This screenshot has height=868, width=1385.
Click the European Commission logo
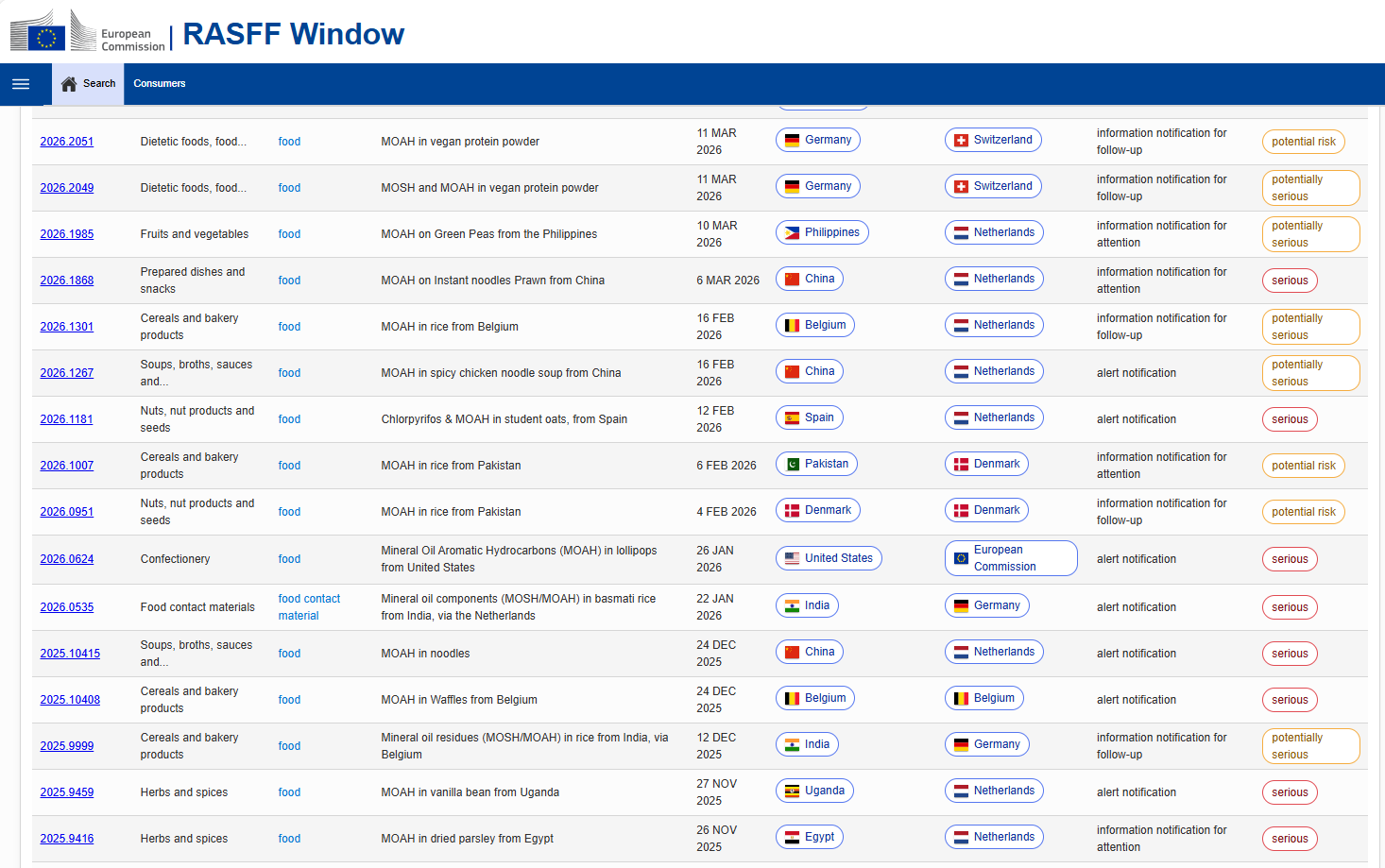coord(87,33)
